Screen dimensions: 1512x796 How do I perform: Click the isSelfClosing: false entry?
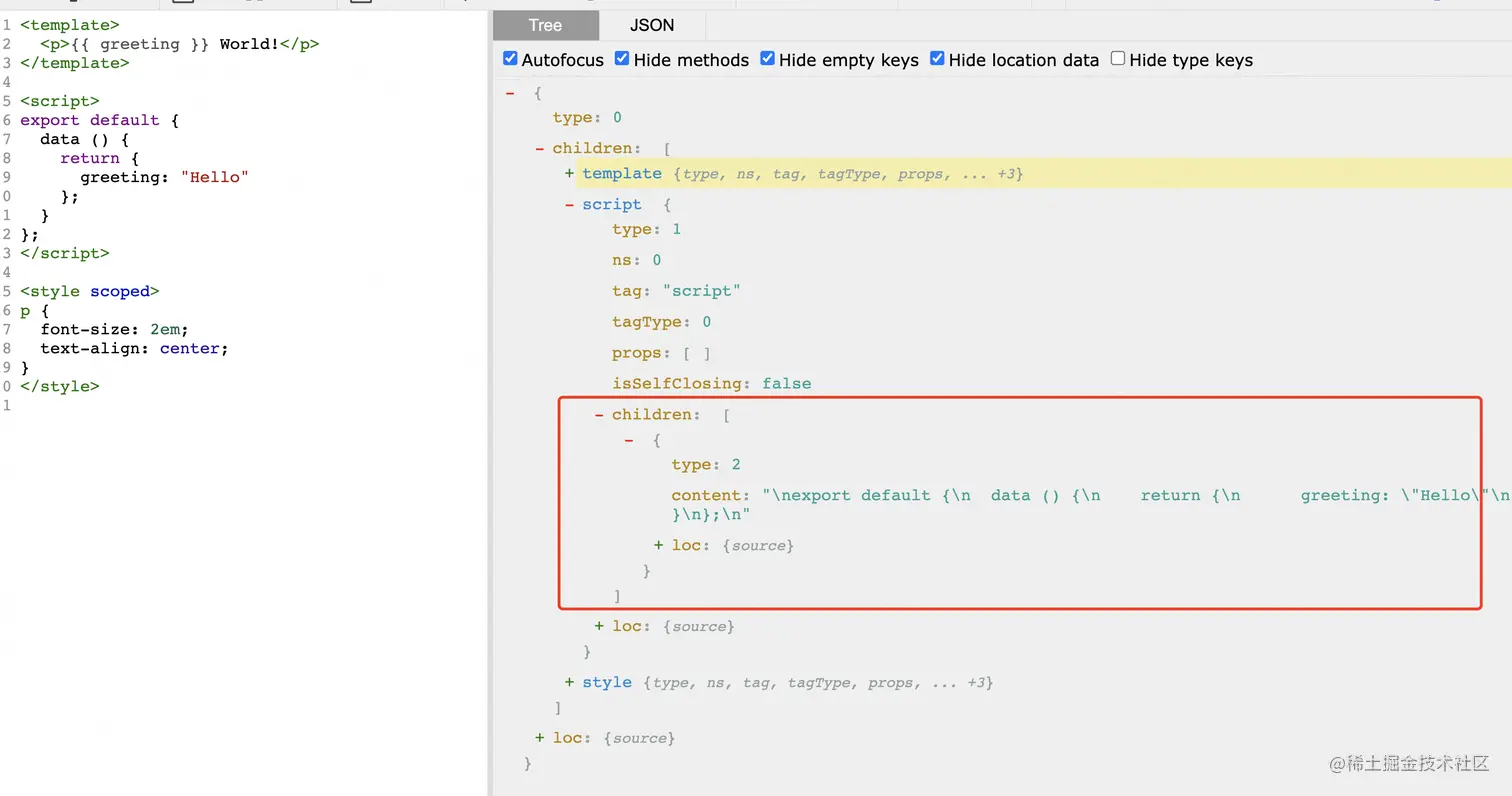click(x=712, y=383)
